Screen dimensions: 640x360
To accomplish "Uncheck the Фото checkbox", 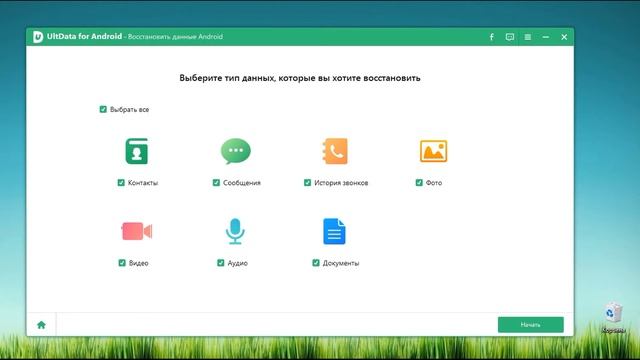I will coord(419,182).
